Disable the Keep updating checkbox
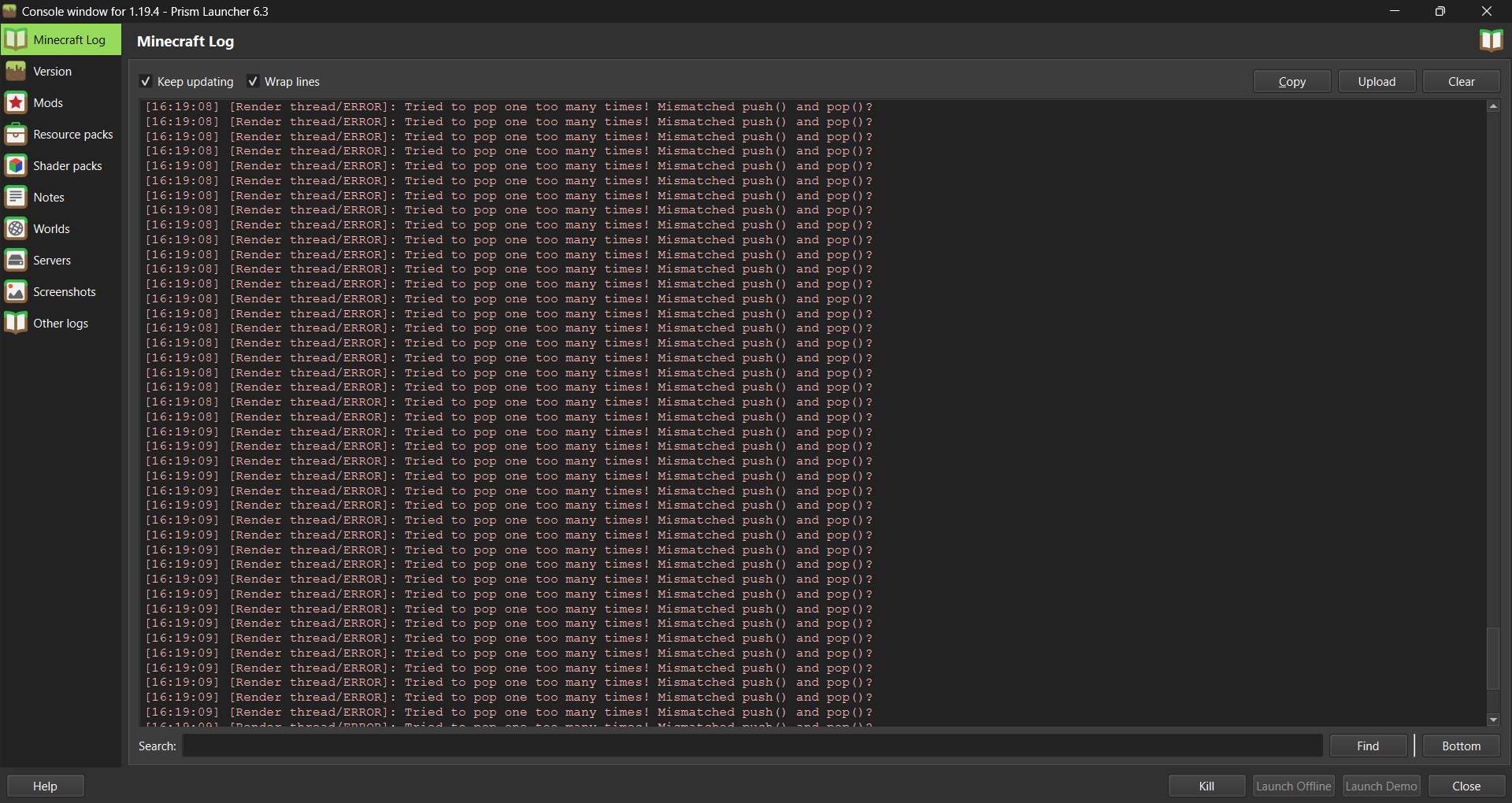This screenshot has width=1512, height=803. pos(146,81)
